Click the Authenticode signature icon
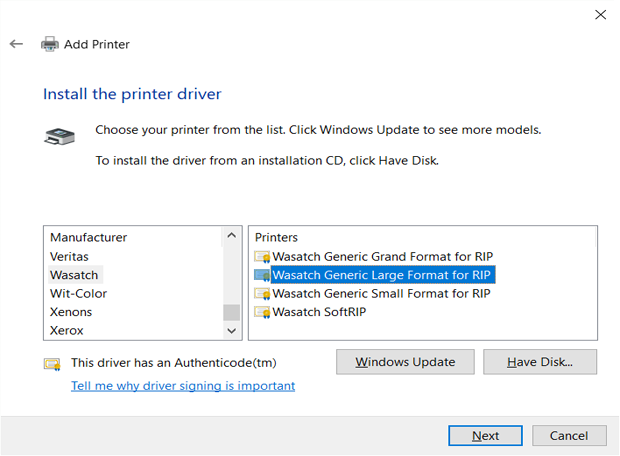 (x=52, y=364)
